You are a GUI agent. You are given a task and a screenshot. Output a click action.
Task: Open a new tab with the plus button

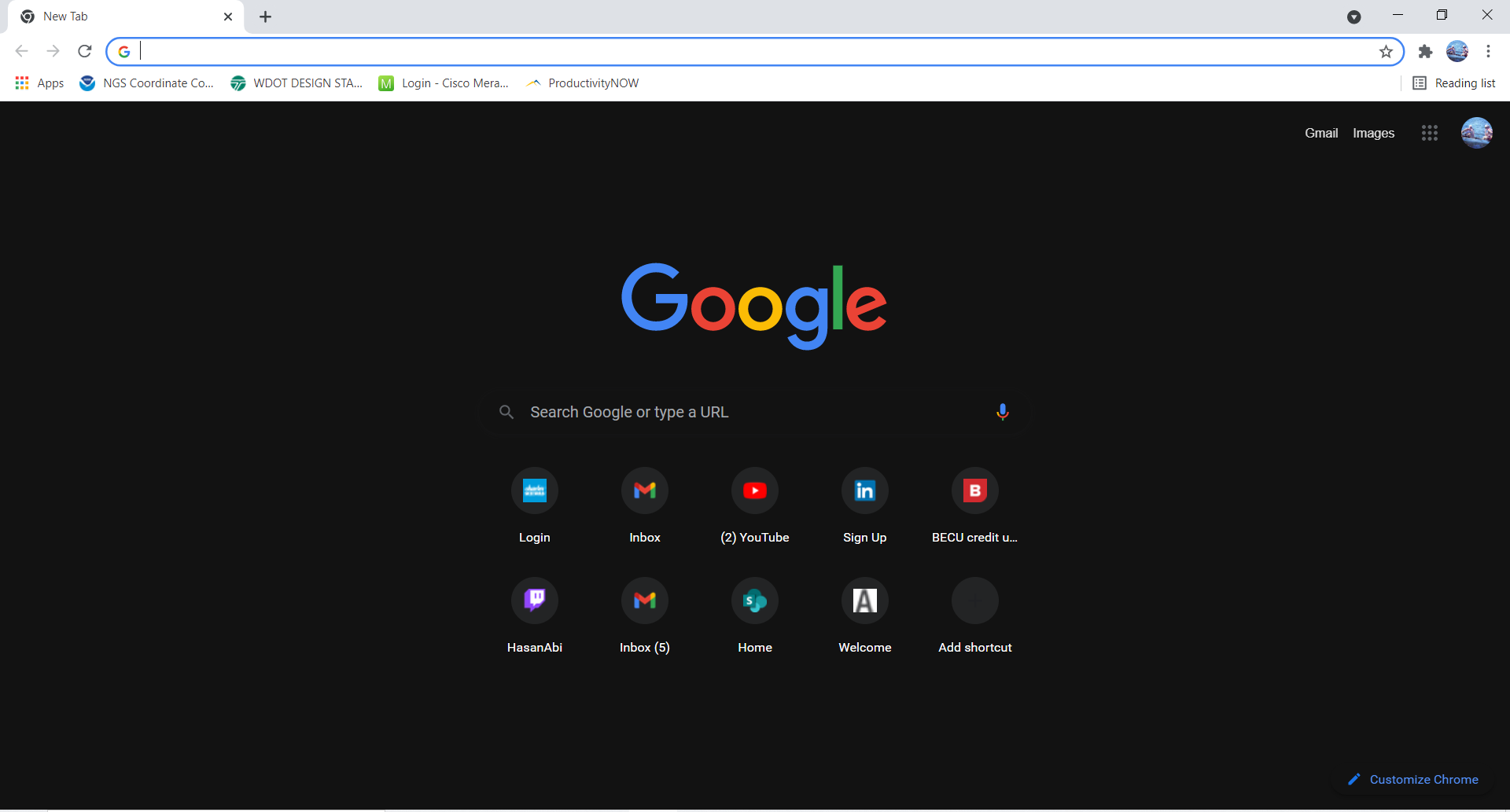tap(266, 17)
